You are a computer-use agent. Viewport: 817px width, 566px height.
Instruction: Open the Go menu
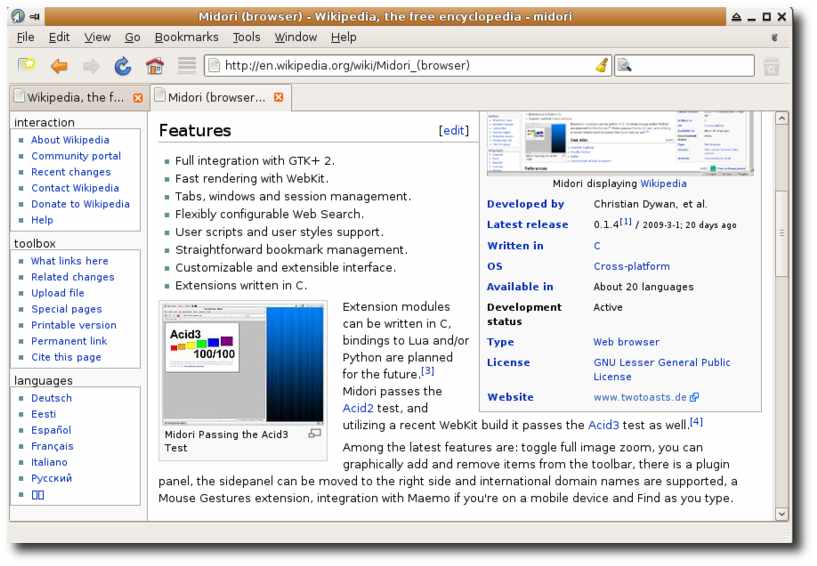[x=132, y=38]
